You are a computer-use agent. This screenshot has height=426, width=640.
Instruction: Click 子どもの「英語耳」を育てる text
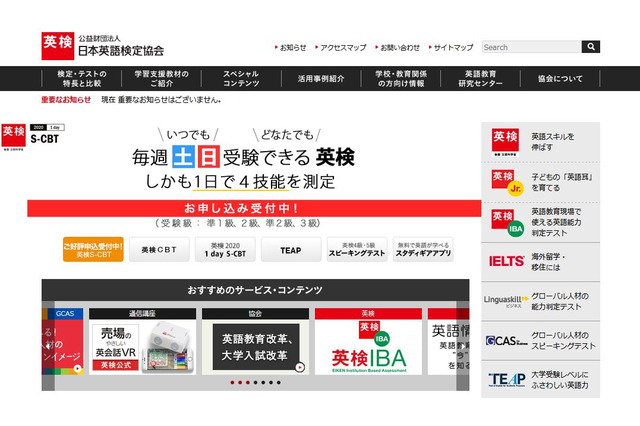[x=562, y=182]
